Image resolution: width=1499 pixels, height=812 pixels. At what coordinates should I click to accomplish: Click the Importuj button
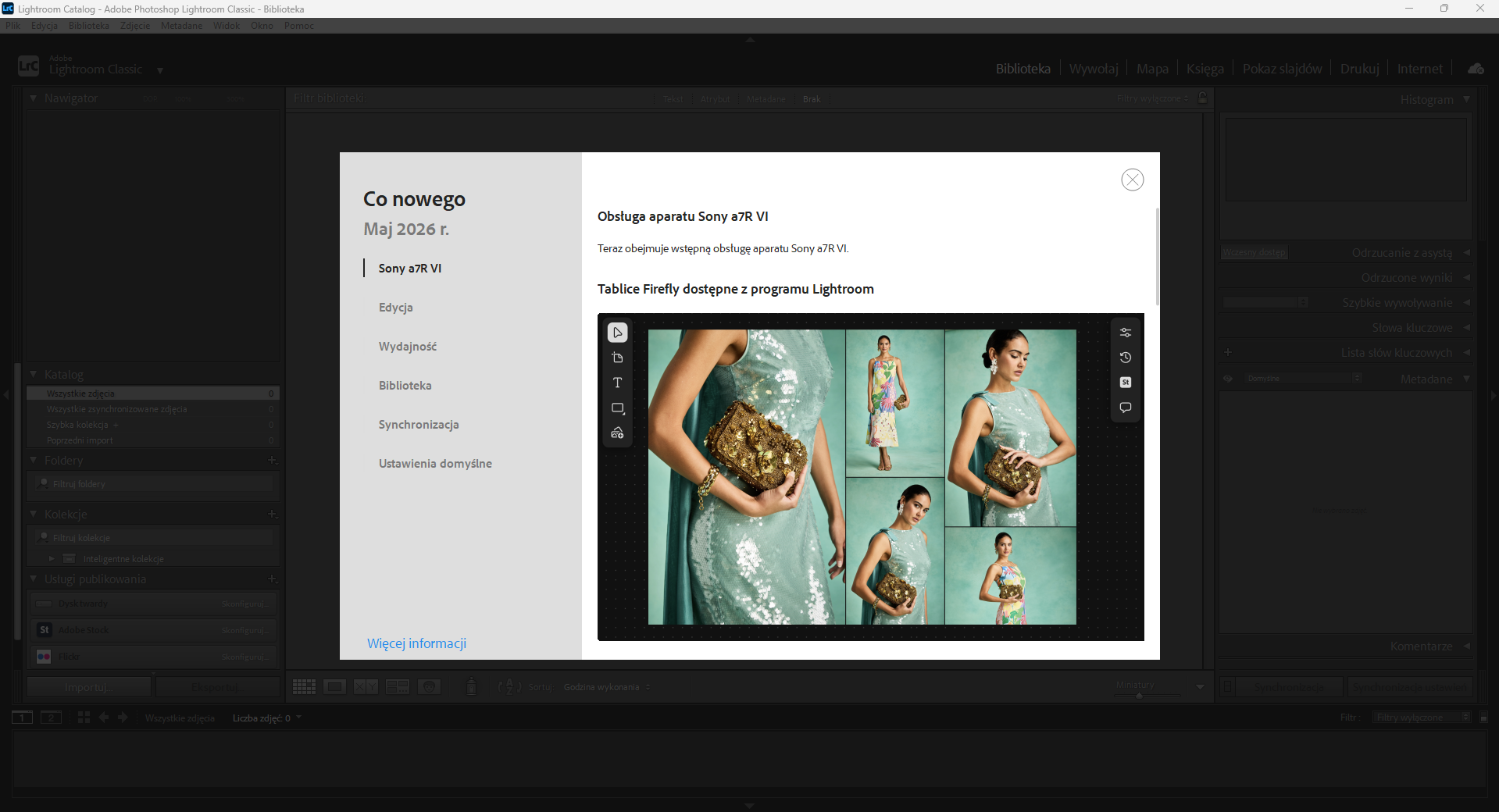coord(89,687)
